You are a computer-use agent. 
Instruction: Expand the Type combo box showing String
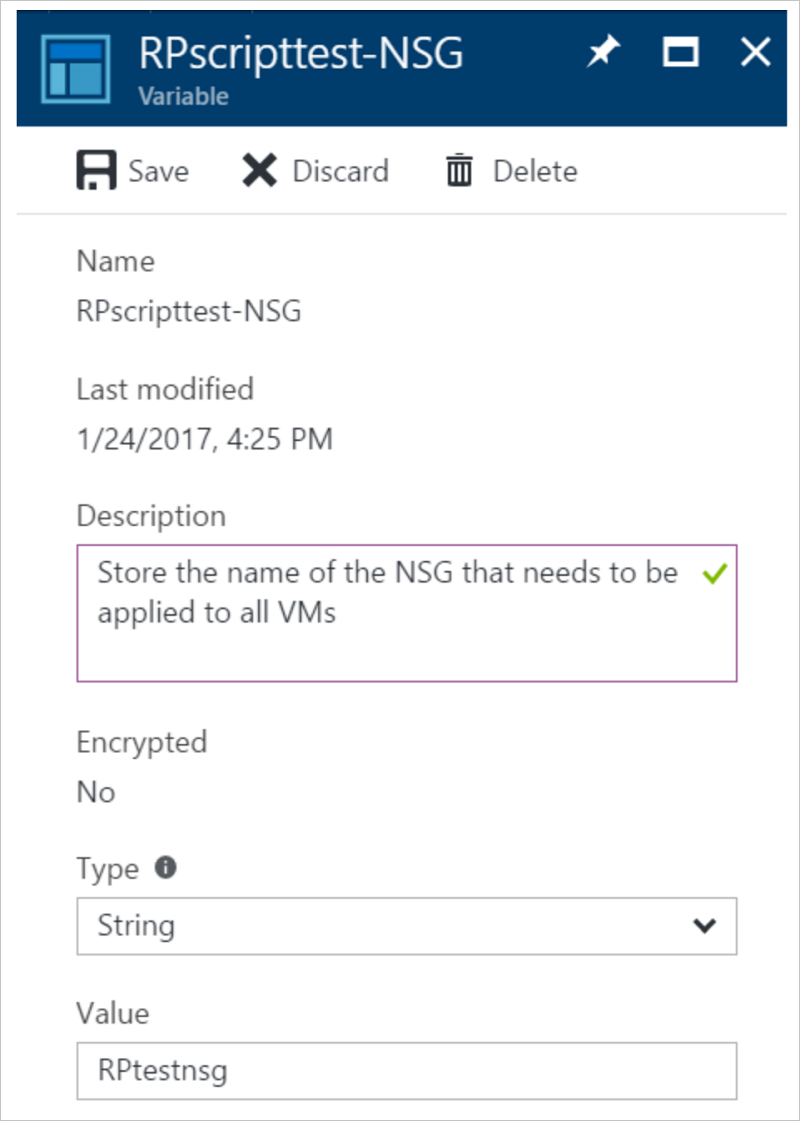pyautogui.click(x=400, y=926)
